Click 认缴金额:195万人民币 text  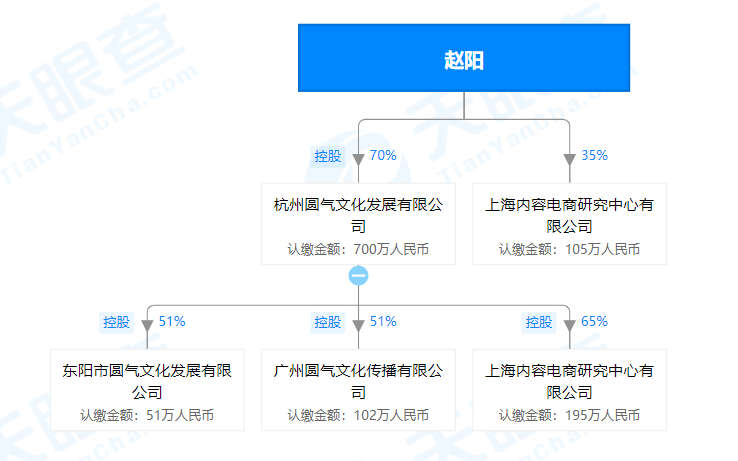pos(570,415)
